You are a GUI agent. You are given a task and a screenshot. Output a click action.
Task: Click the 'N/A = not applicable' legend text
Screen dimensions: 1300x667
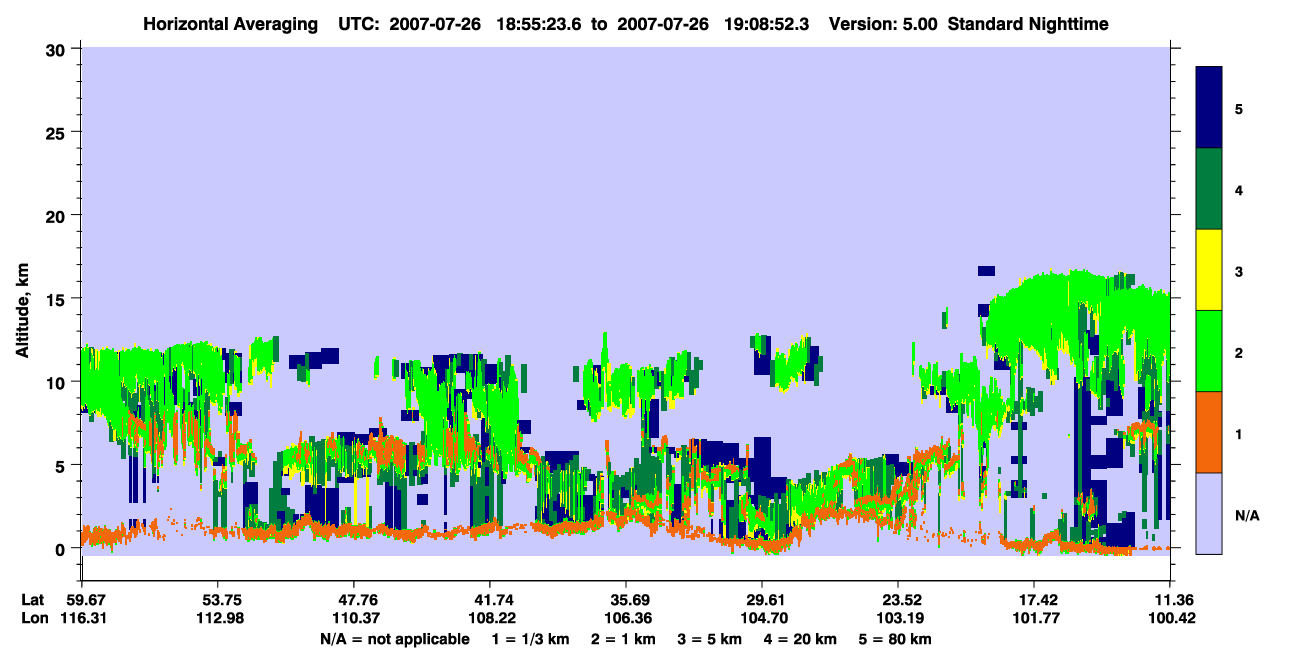coord(394,639)
